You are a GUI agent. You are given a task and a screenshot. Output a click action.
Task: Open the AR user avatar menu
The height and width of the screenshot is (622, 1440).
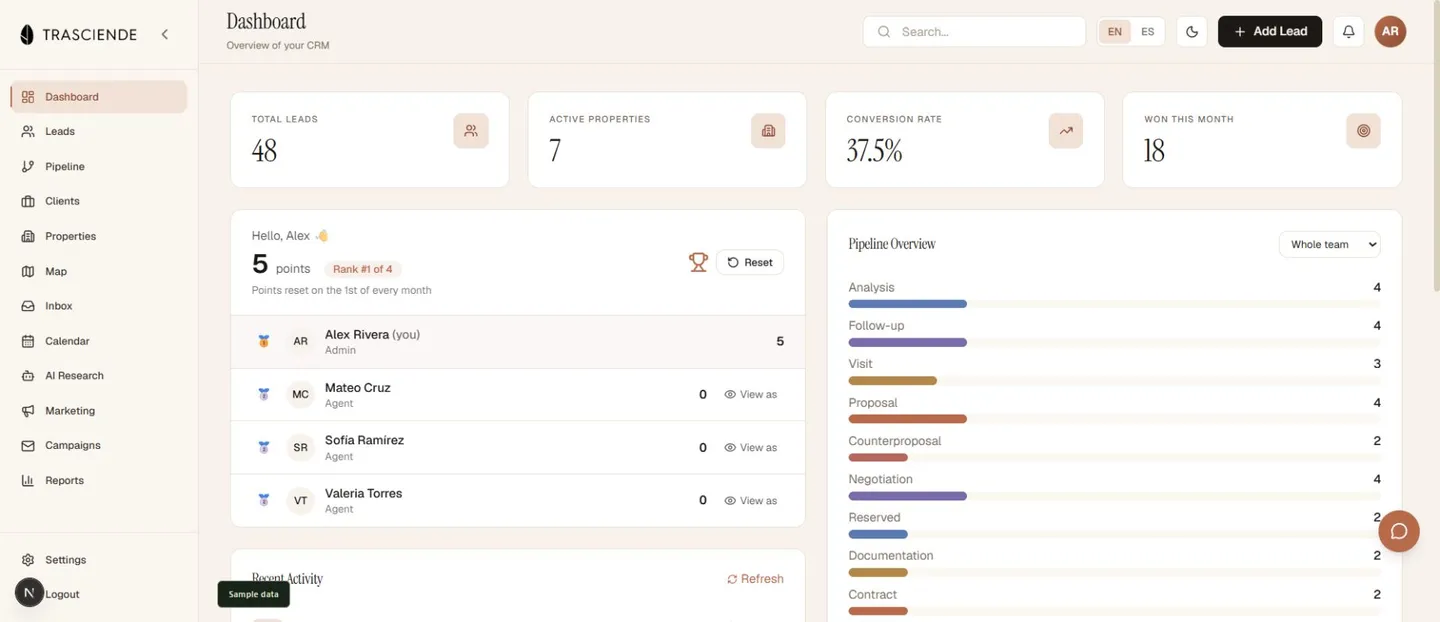pos(1390,31)
